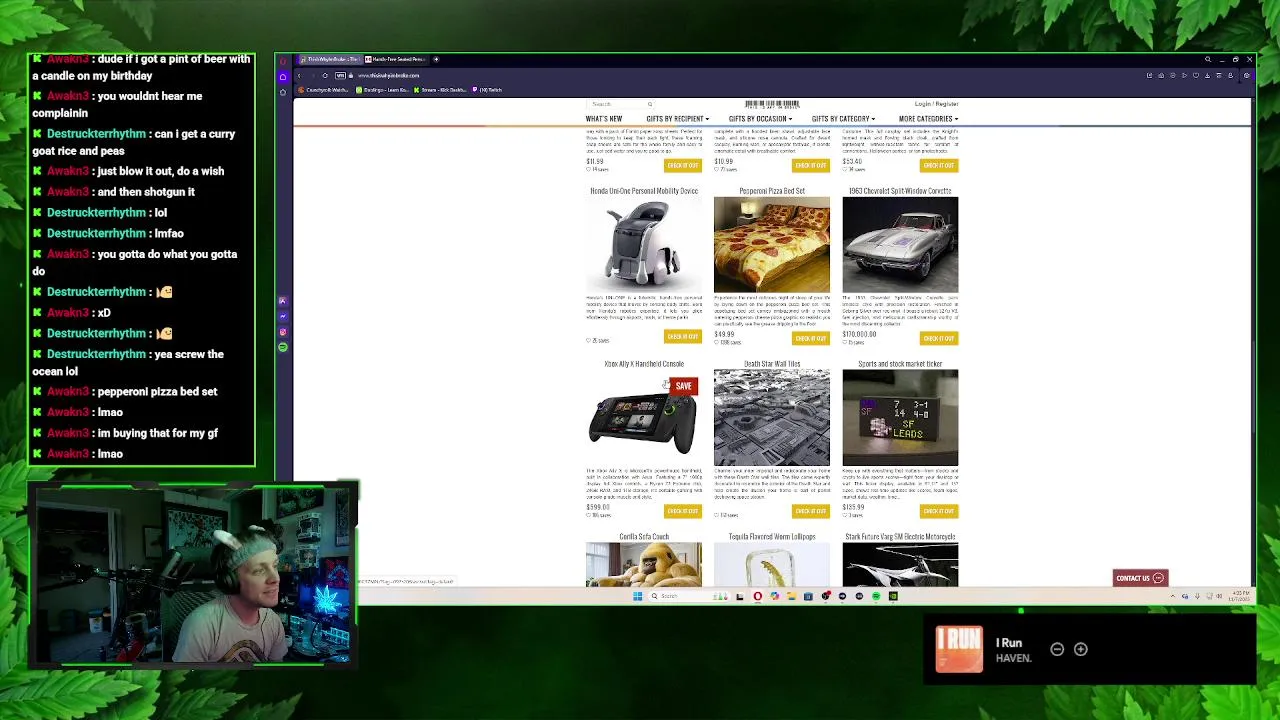
Task: Expand the Gifts By Occasion dropdown
Action: click(x=760, y=119)
